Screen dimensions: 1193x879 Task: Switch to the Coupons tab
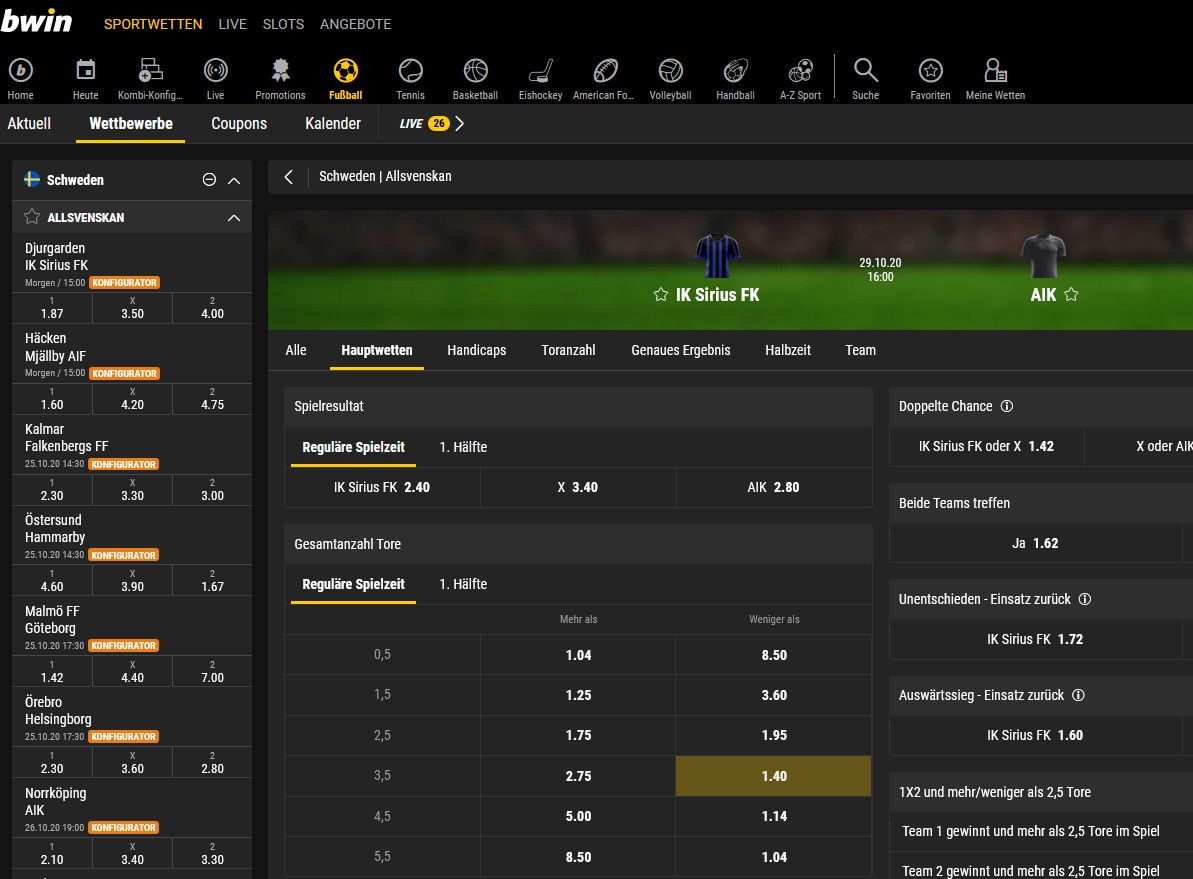coord(239,123)
